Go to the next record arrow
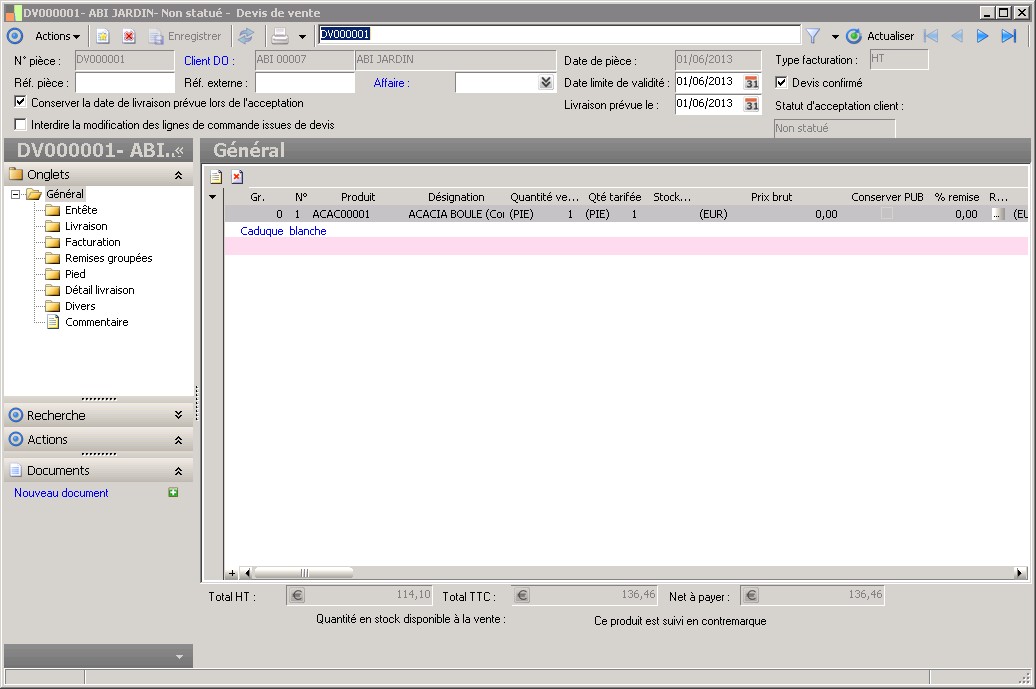The width and height of the screenshot is (1036, 689). (x=982, y=36)
